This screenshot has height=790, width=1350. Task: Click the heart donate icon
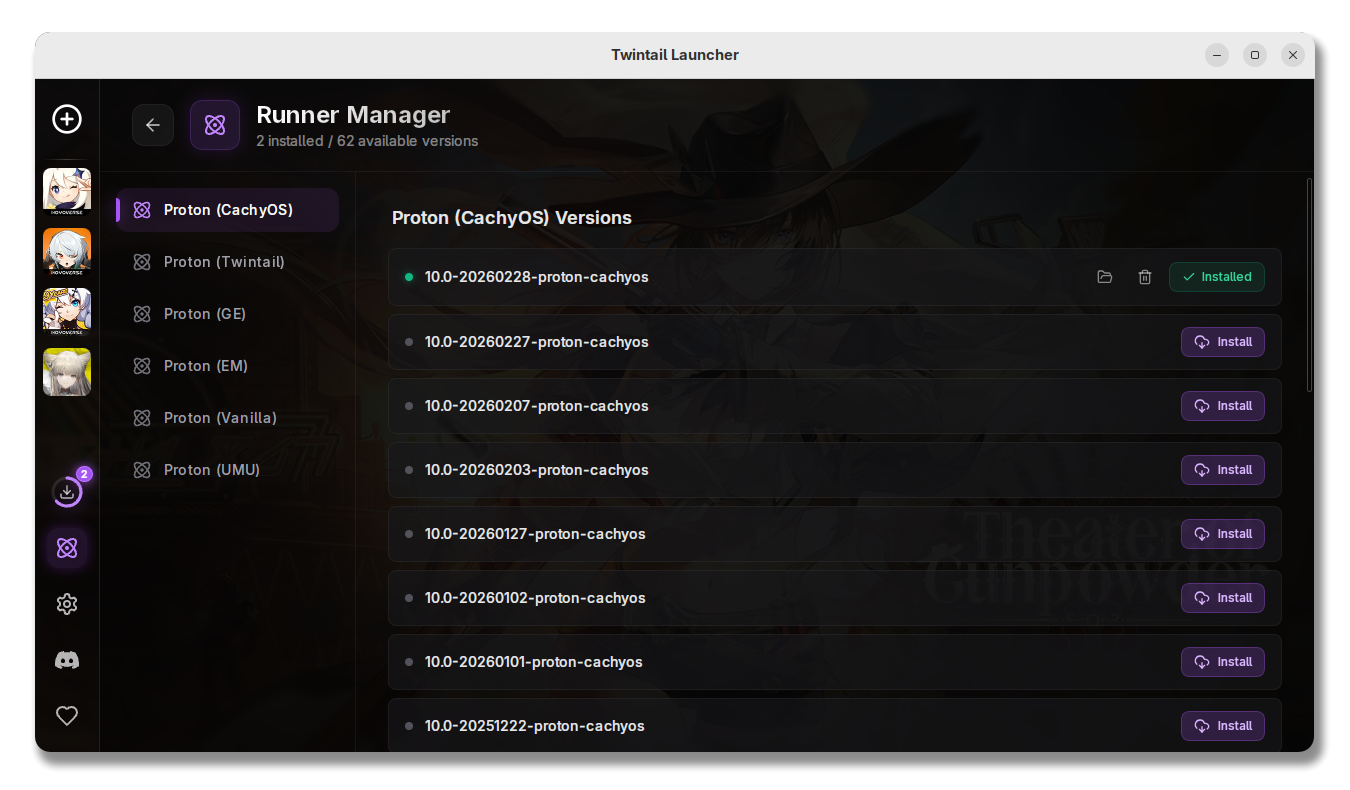click(x=67, y=716)
